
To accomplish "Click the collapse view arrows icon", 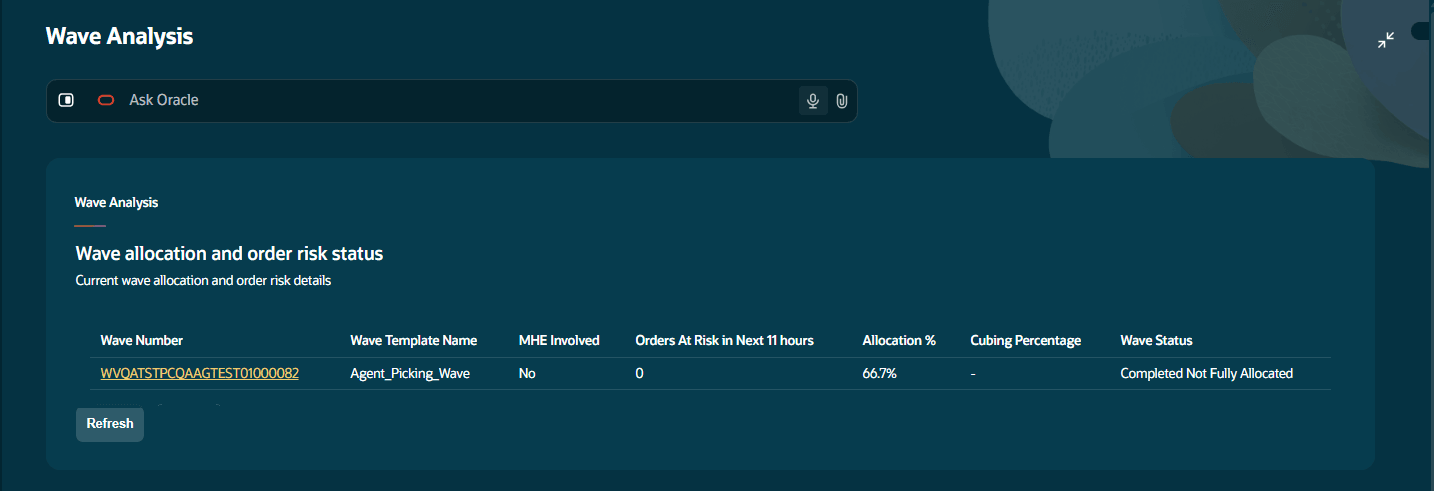I will (1385, 40).
